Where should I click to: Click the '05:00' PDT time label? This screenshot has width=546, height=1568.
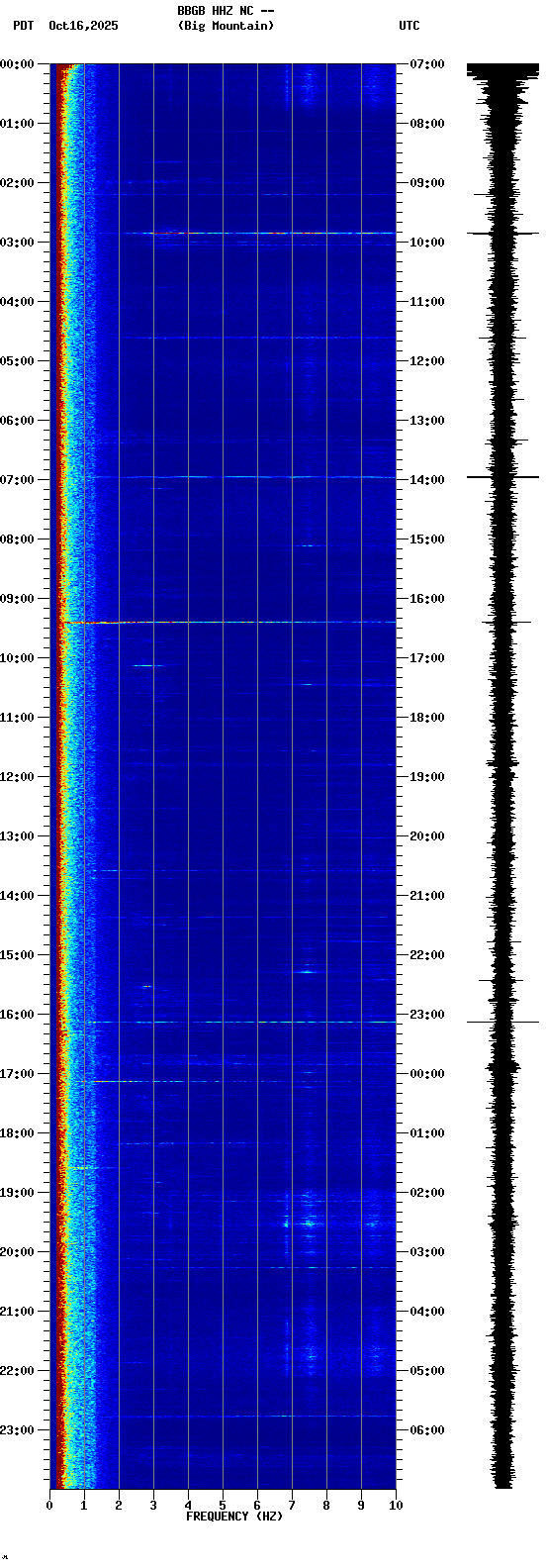18,361
